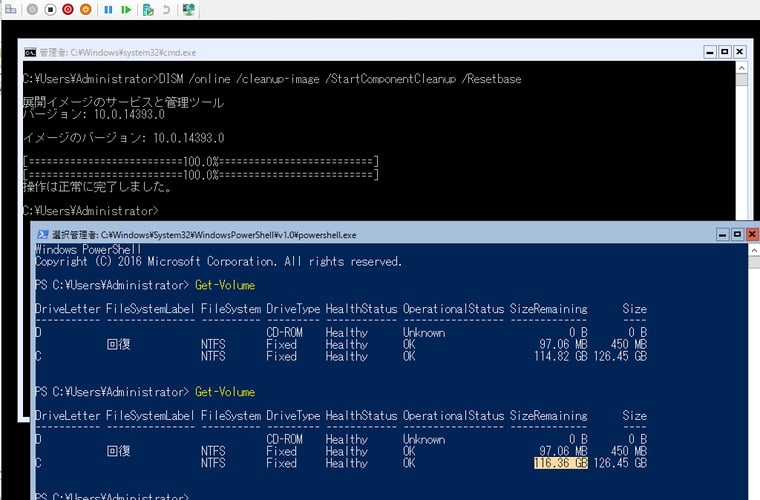Screen dimensions: 760x500
Task: Click the Revert checkpoint arrow icon
Action: pos(166,9)
